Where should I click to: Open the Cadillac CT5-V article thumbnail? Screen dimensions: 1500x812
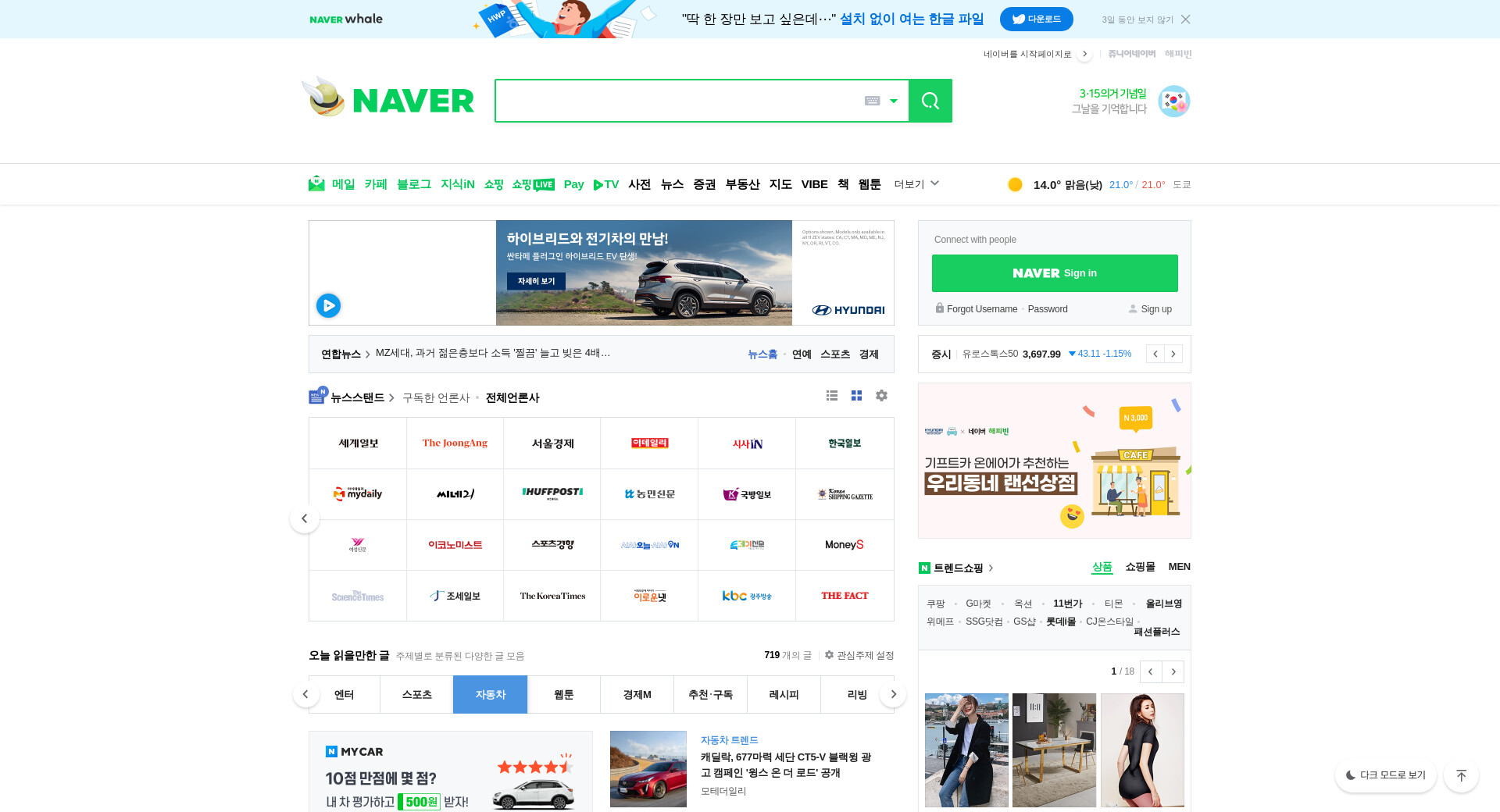point(648,769)
